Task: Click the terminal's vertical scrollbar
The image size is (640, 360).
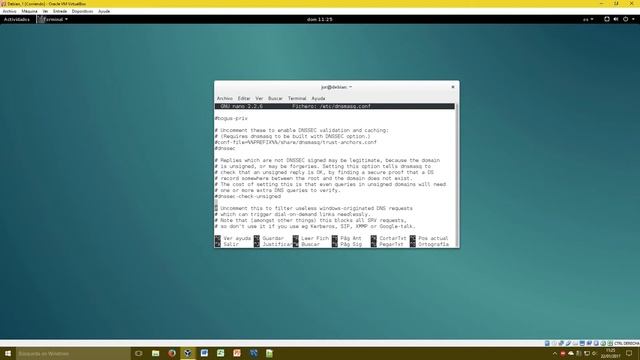Action: [x=457, y=176]
